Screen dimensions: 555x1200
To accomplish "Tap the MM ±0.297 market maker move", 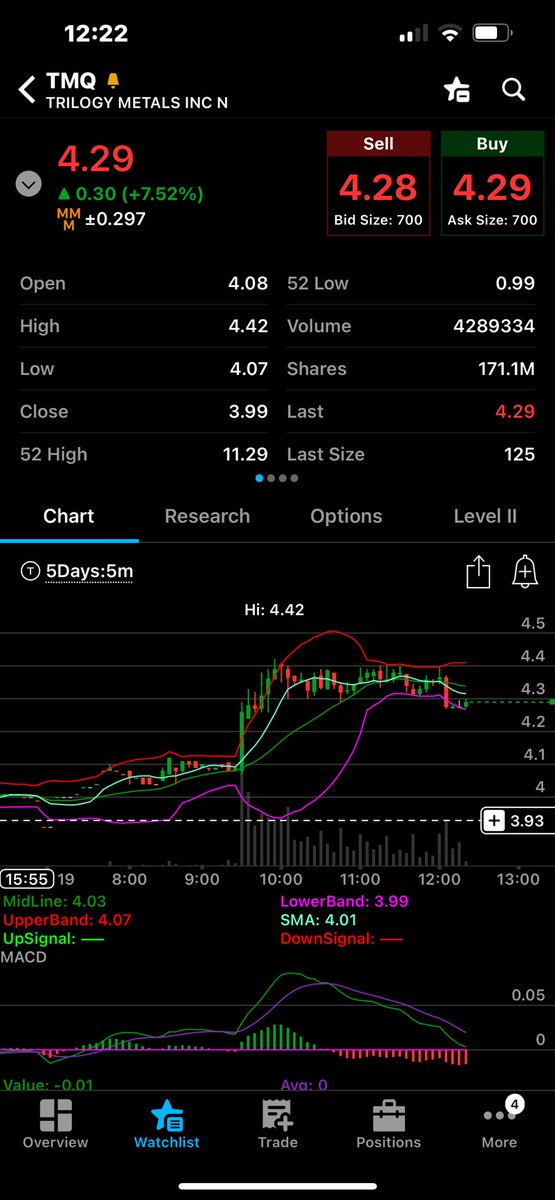I will (103, 218).
